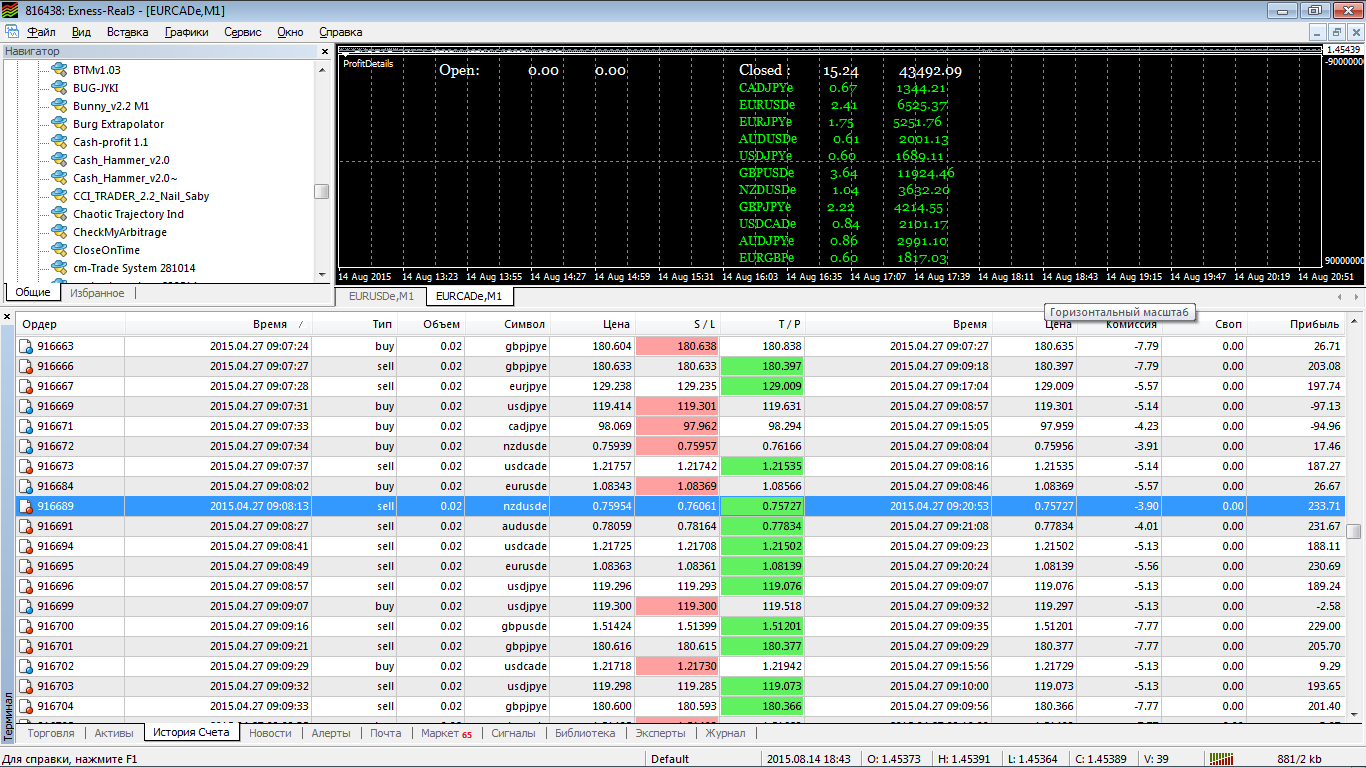
Task: Select Cash-profit 1.1 expert icon
Action: point(59,142)
